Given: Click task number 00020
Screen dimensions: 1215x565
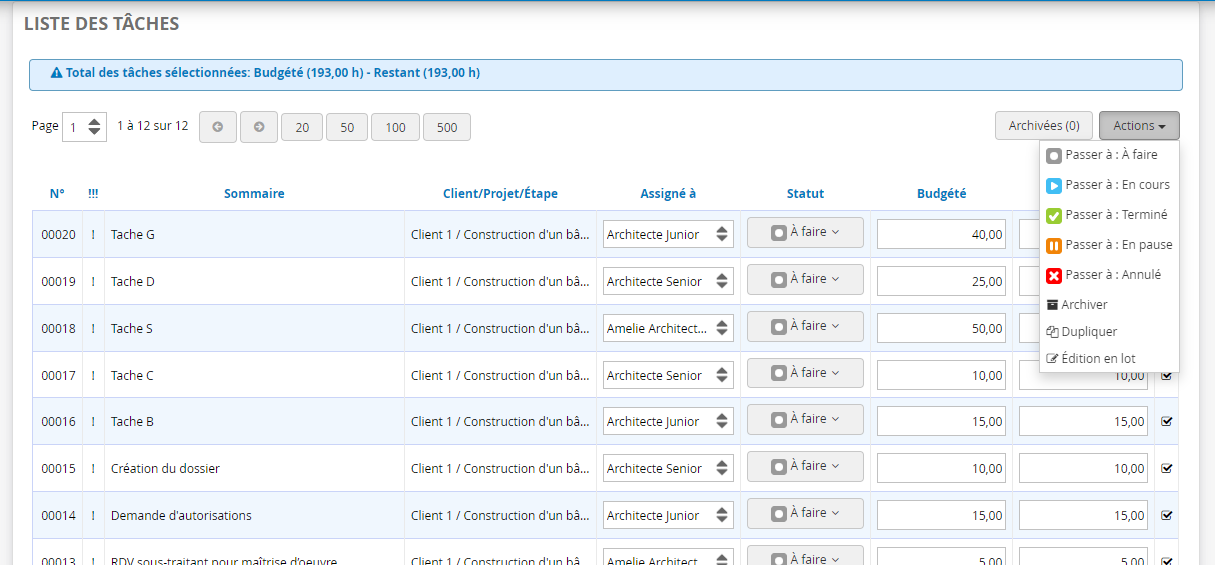Looking at the screenshot, I should tap(58, 234).
